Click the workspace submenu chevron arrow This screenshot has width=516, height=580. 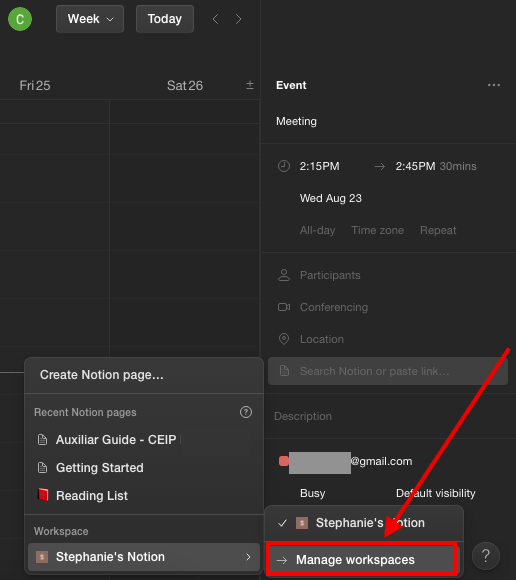tap(248, 557)
